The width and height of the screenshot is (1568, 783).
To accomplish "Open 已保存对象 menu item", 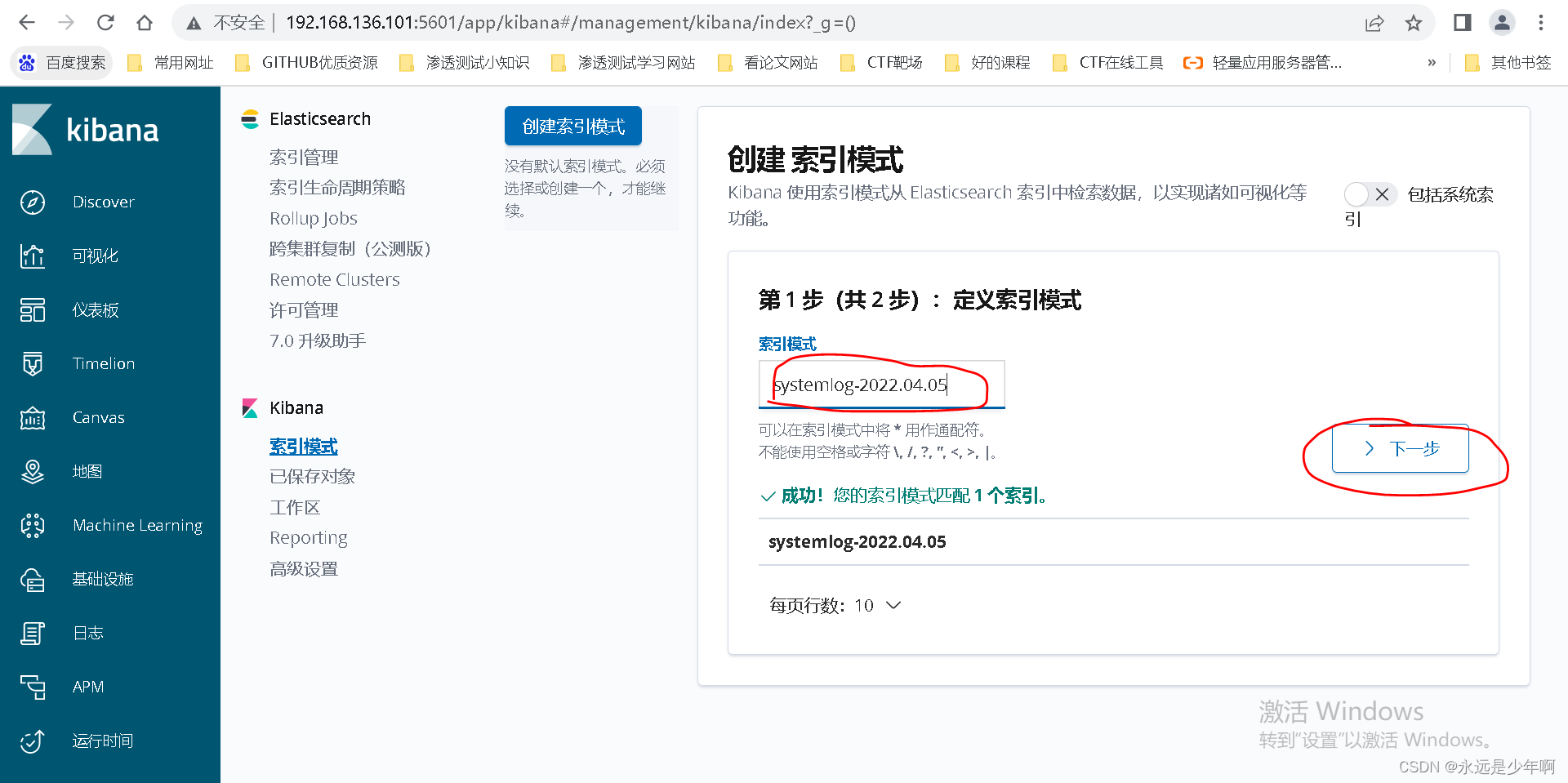I will pyautogui.click(x=313, y=477).
